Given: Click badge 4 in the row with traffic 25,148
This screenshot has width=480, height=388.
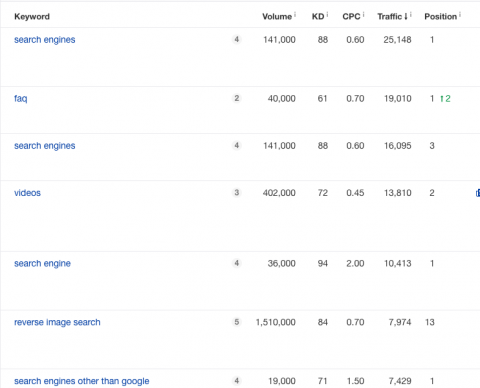Looking at the screenshot, I should 237,39.
